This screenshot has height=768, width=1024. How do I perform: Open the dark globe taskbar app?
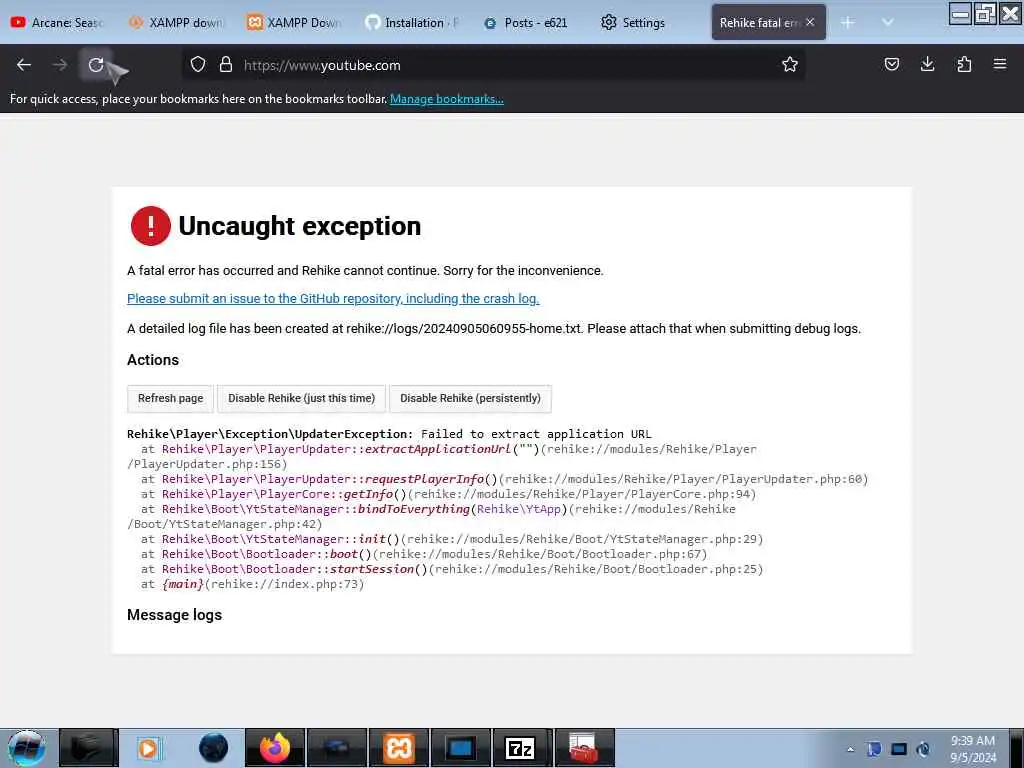tap(213, 748)
